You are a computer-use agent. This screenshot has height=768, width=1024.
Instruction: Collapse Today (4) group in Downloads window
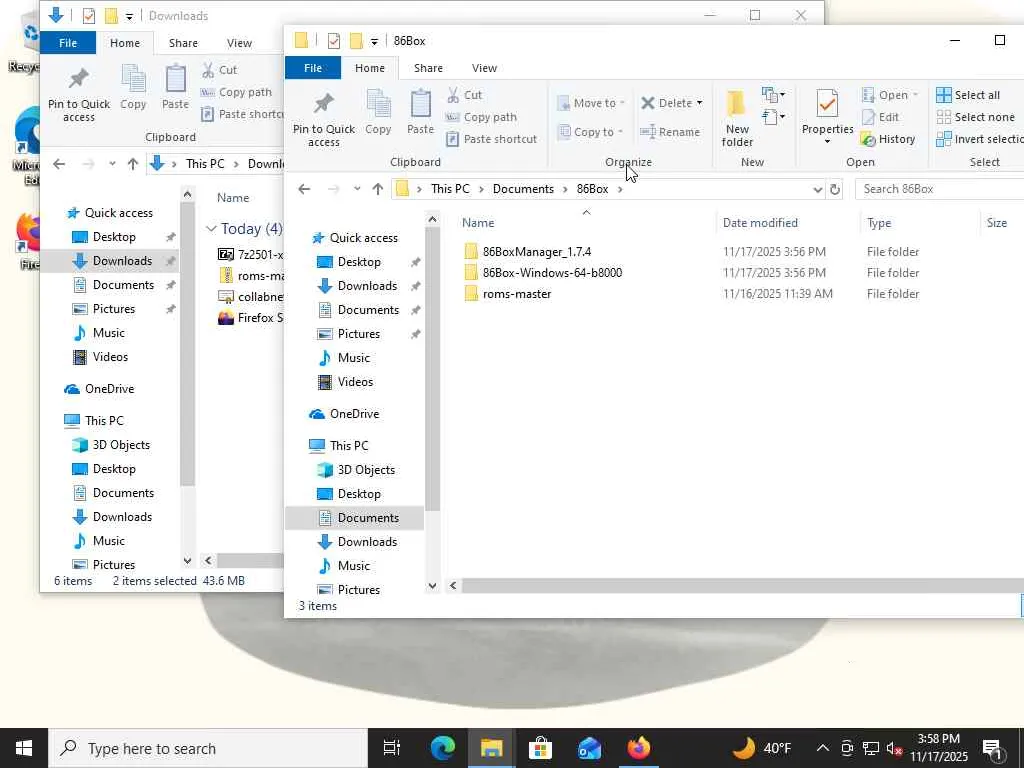pos(211,229)
